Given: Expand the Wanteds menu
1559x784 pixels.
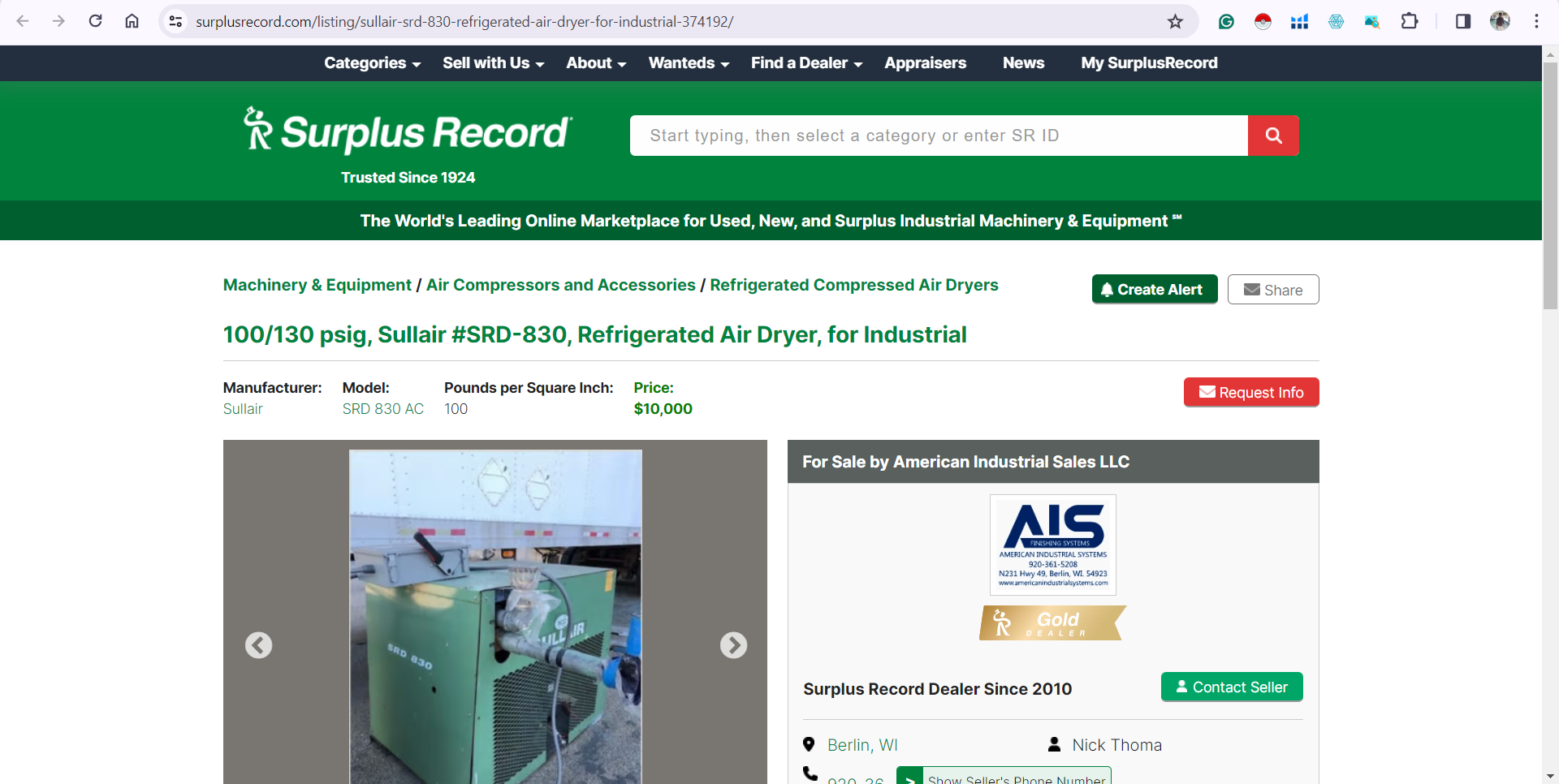Looking at the screenshot, I should 689,63.
